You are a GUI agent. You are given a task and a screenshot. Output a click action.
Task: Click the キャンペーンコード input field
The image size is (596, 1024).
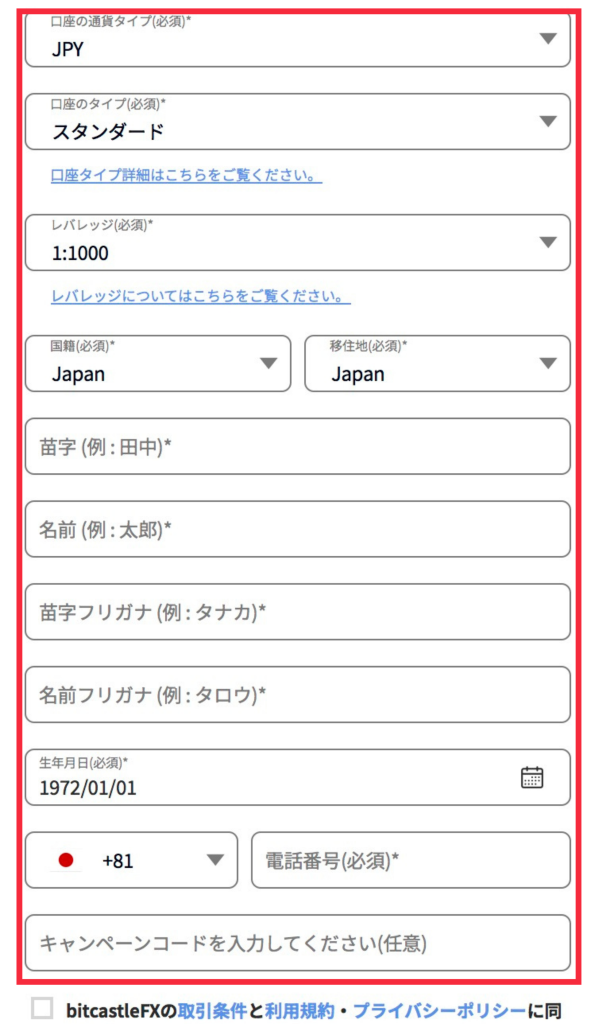point(298,943)
